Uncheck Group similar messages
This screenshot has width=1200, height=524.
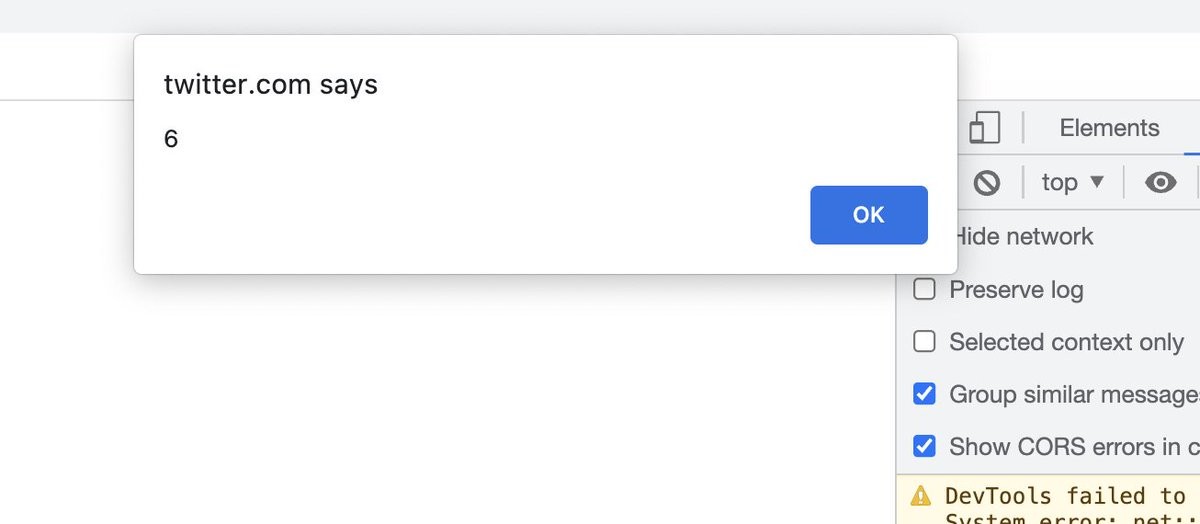925,394
